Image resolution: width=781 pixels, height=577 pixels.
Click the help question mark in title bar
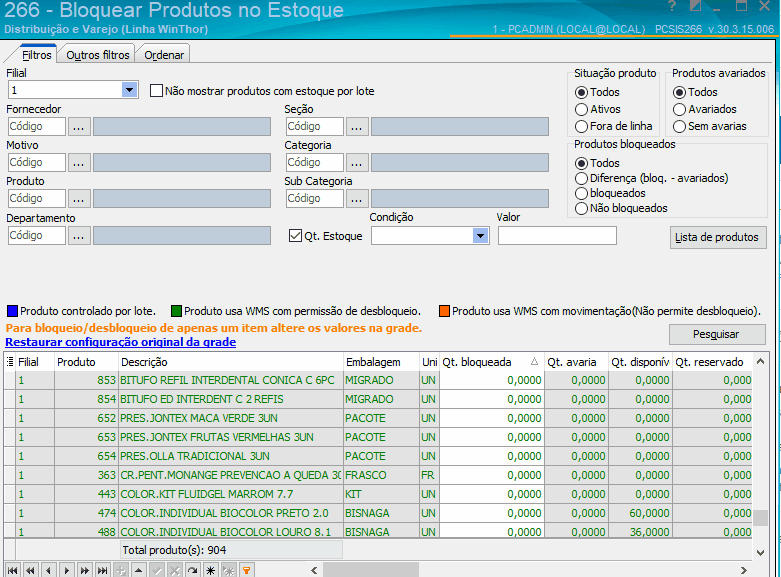[672, 6]
